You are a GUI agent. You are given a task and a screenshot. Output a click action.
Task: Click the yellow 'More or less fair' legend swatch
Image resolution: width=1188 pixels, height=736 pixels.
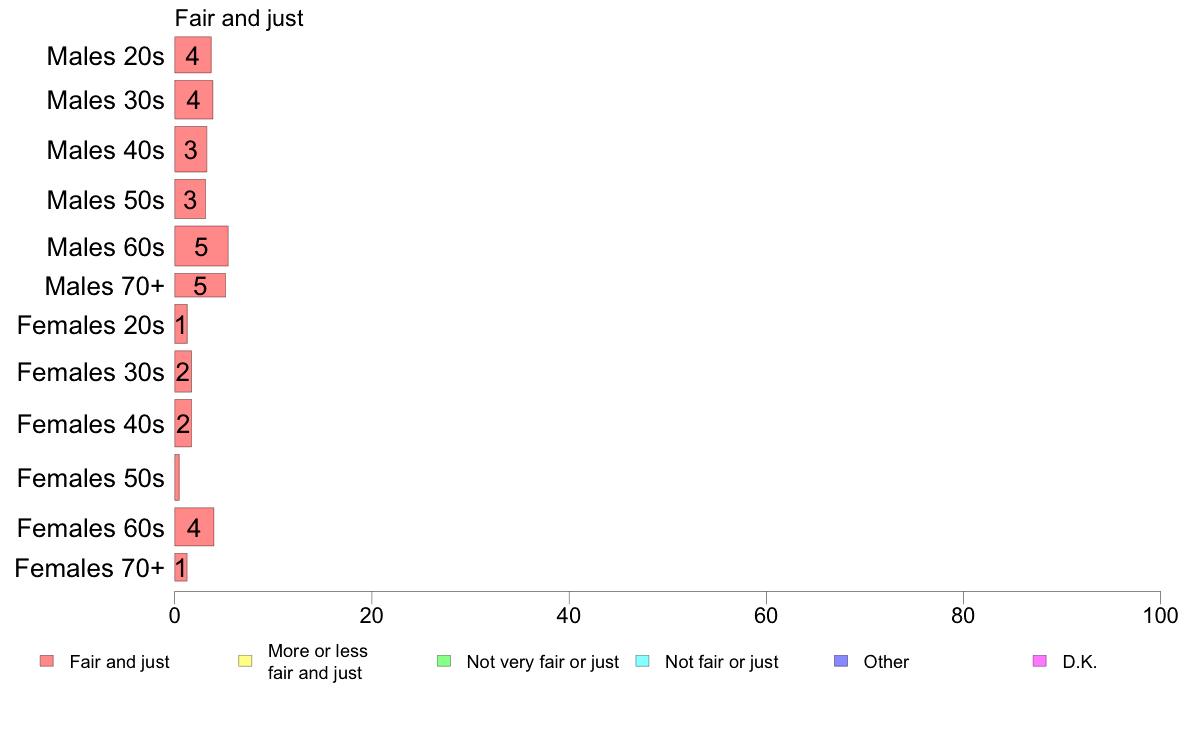click(245, 661)
